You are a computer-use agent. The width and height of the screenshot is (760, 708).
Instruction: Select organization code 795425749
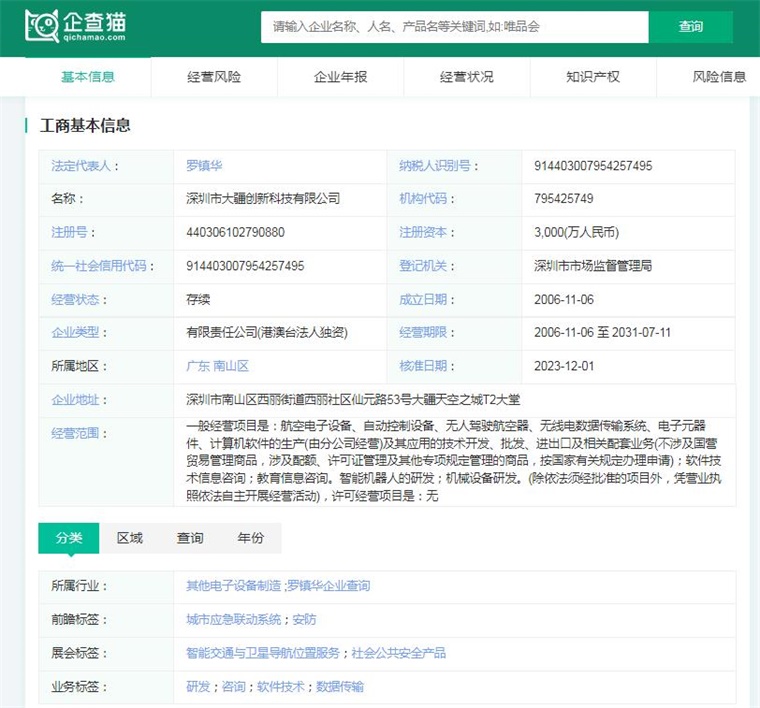(563, 199)
